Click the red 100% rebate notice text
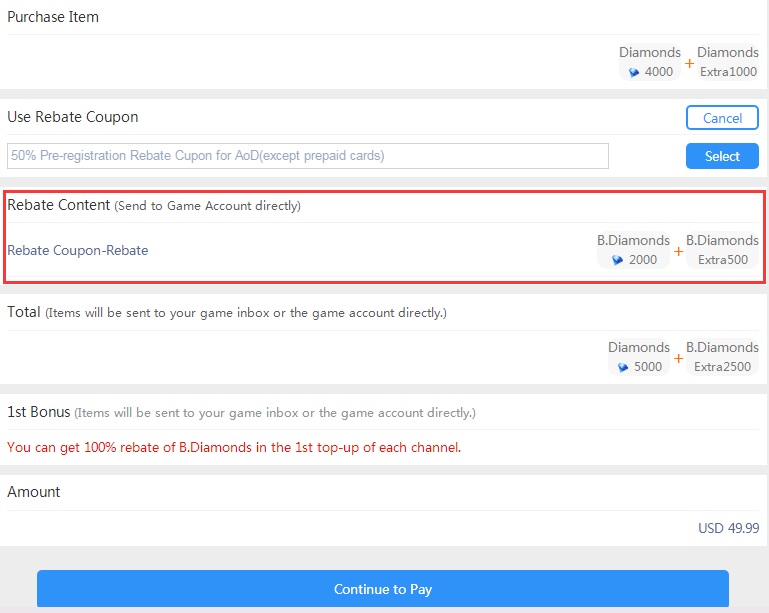 tap(234, 447)
